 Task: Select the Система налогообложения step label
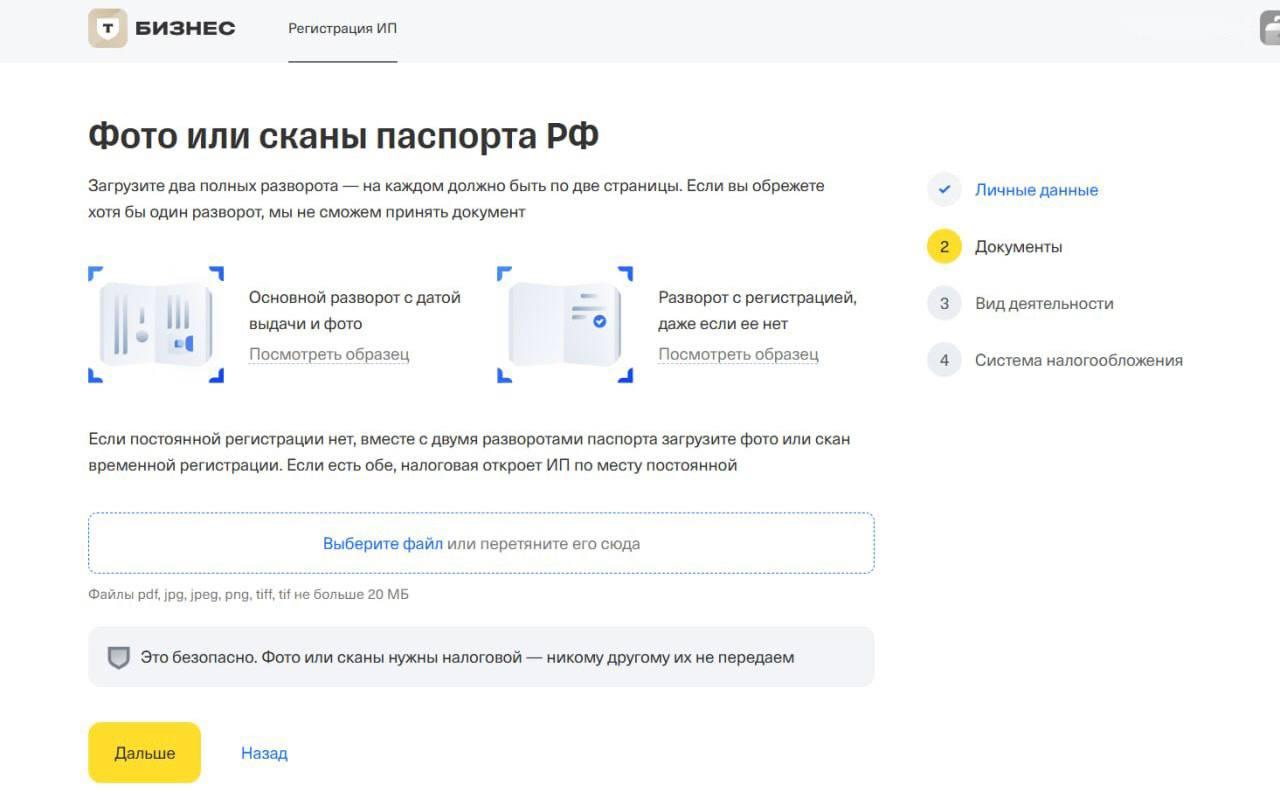(x=1078, y=361)
